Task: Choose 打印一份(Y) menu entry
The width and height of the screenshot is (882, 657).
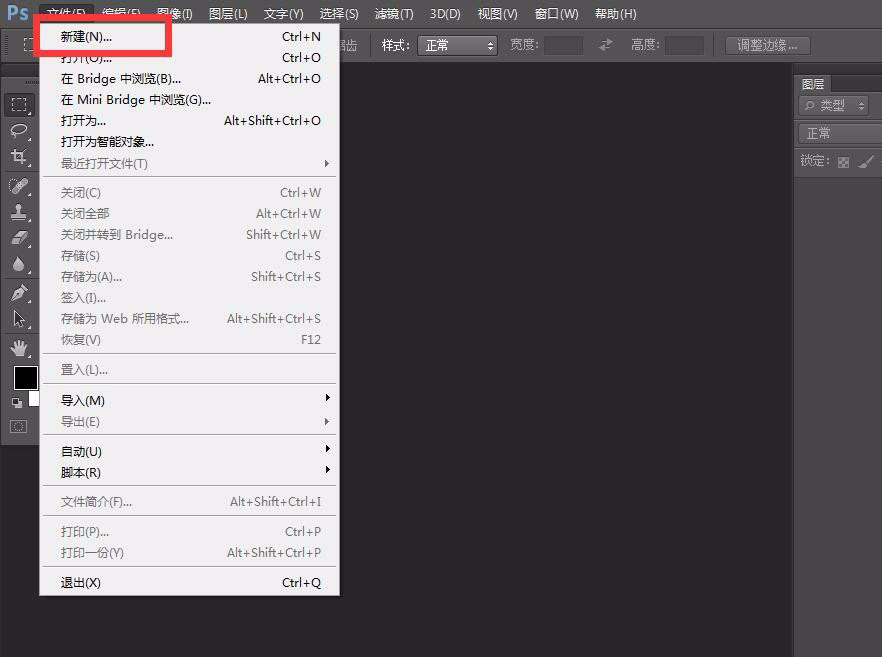Action: pos(189,553)
